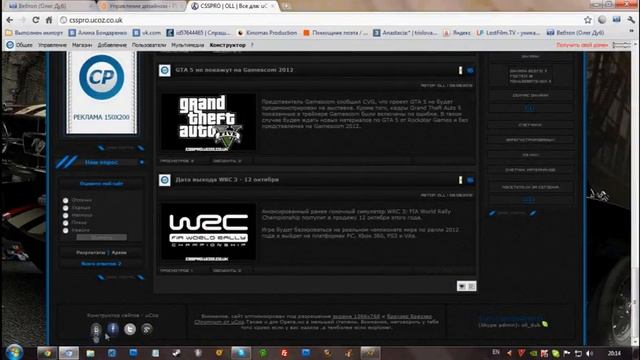Image resolution: width=640 pixels, height=360 pixels.
Task: Open the red FileZilla icon on the taskbar
Action: point(284,353)
